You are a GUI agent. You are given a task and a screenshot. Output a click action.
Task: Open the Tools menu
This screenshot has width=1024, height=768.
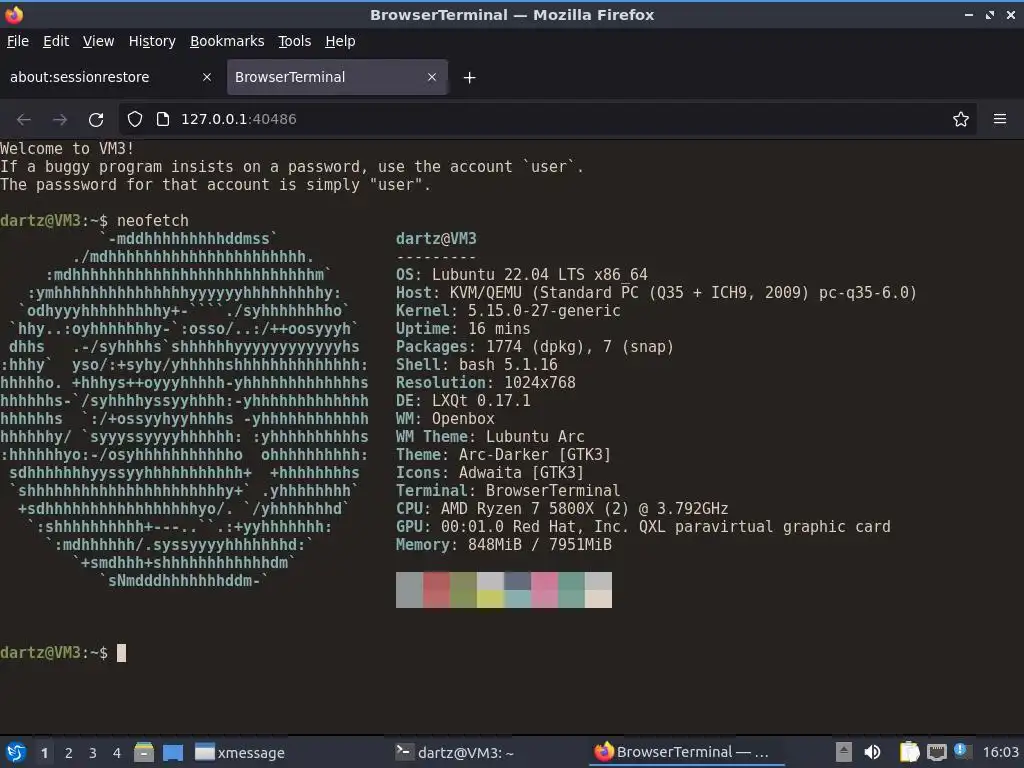click(295, 41)
